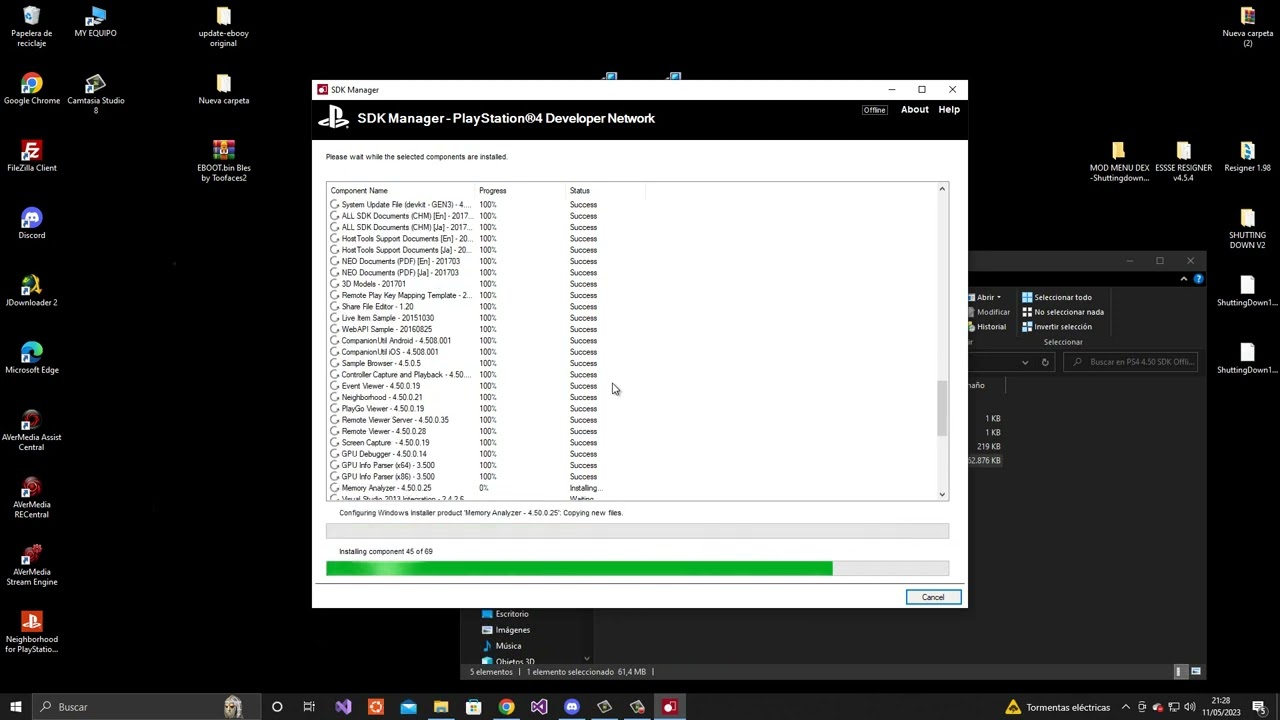Viewport: 1280px width, 720px height.
Task: Select ESSSE RESIGNER v4.5.4 folder
Action: click(x=1183, y=161)
